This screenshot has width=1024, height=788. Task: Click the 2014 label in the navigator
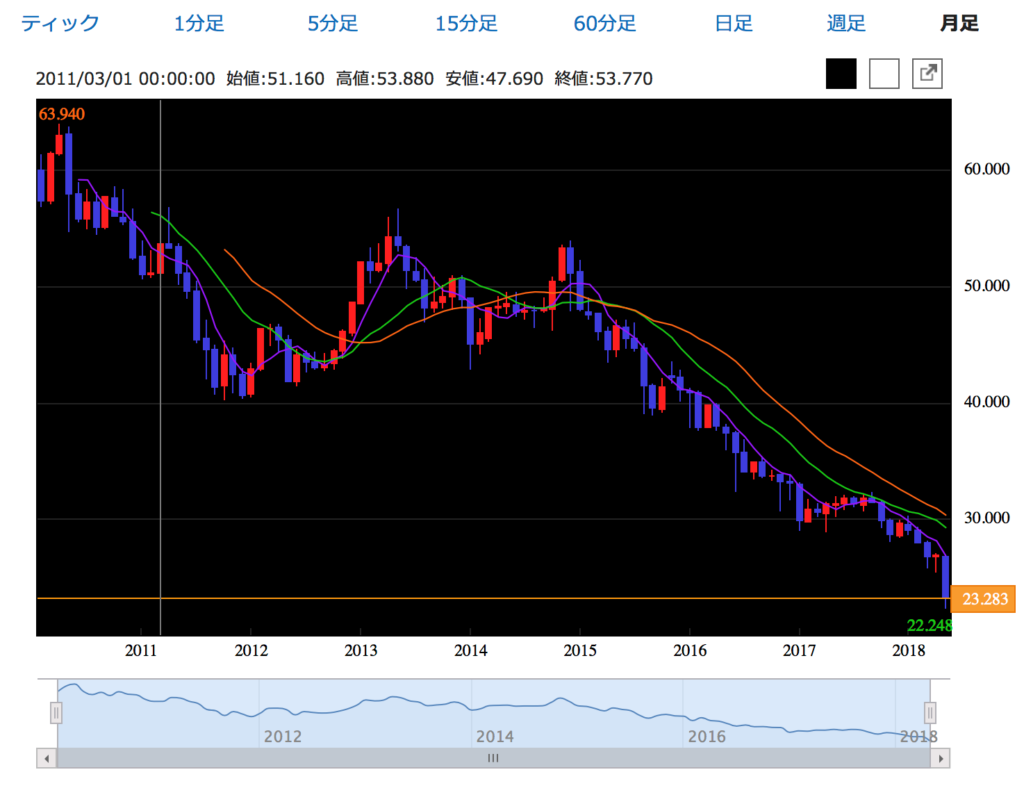(495, 736)
